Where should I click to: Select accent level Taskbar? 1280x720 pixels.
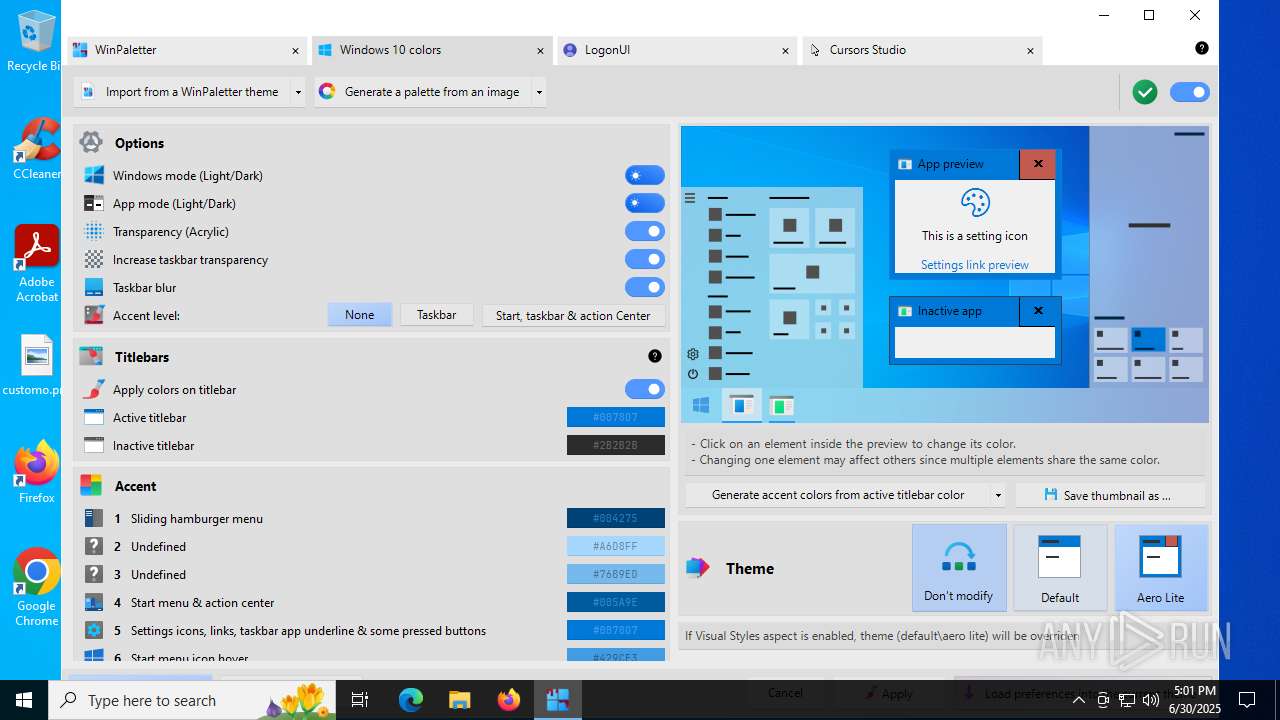click(437, 315)
